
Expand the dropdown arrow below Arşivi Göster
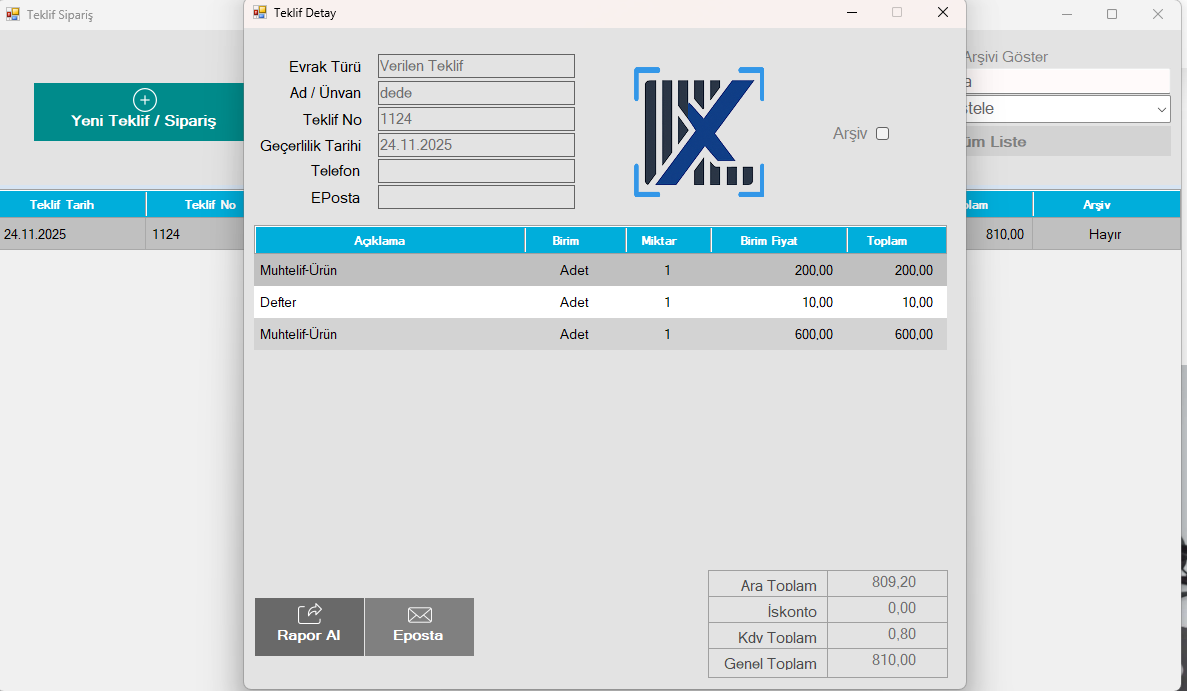(1161, 109)
